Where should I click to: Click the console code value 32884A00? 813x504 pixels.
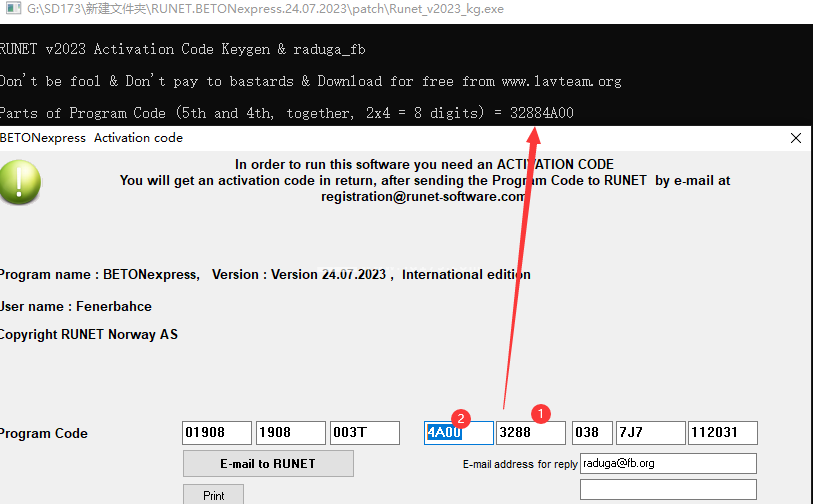542,113
